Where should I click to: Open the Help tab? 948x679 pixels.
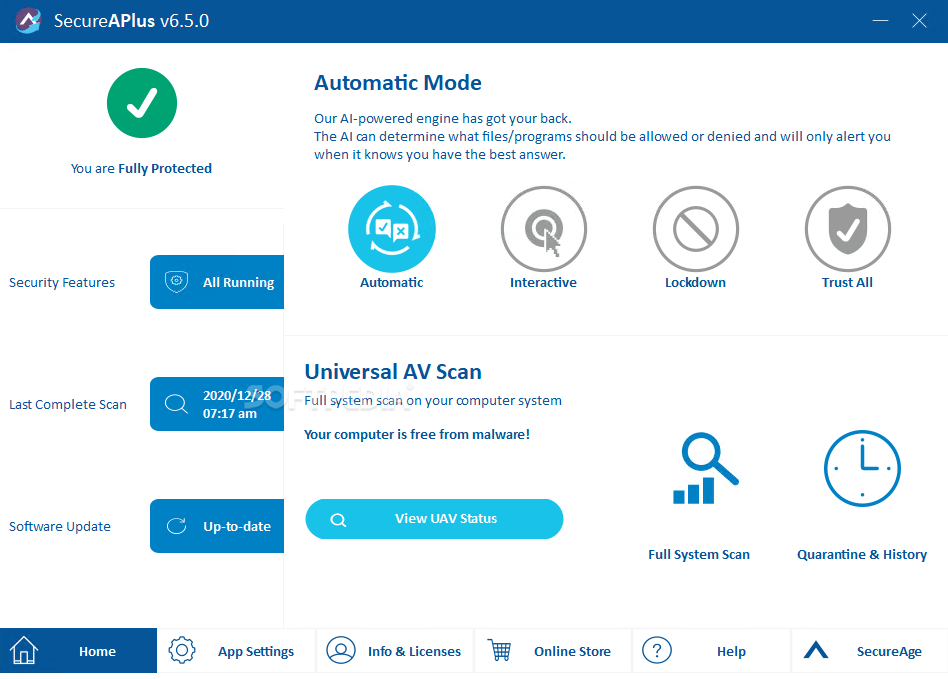pos(712,651)
